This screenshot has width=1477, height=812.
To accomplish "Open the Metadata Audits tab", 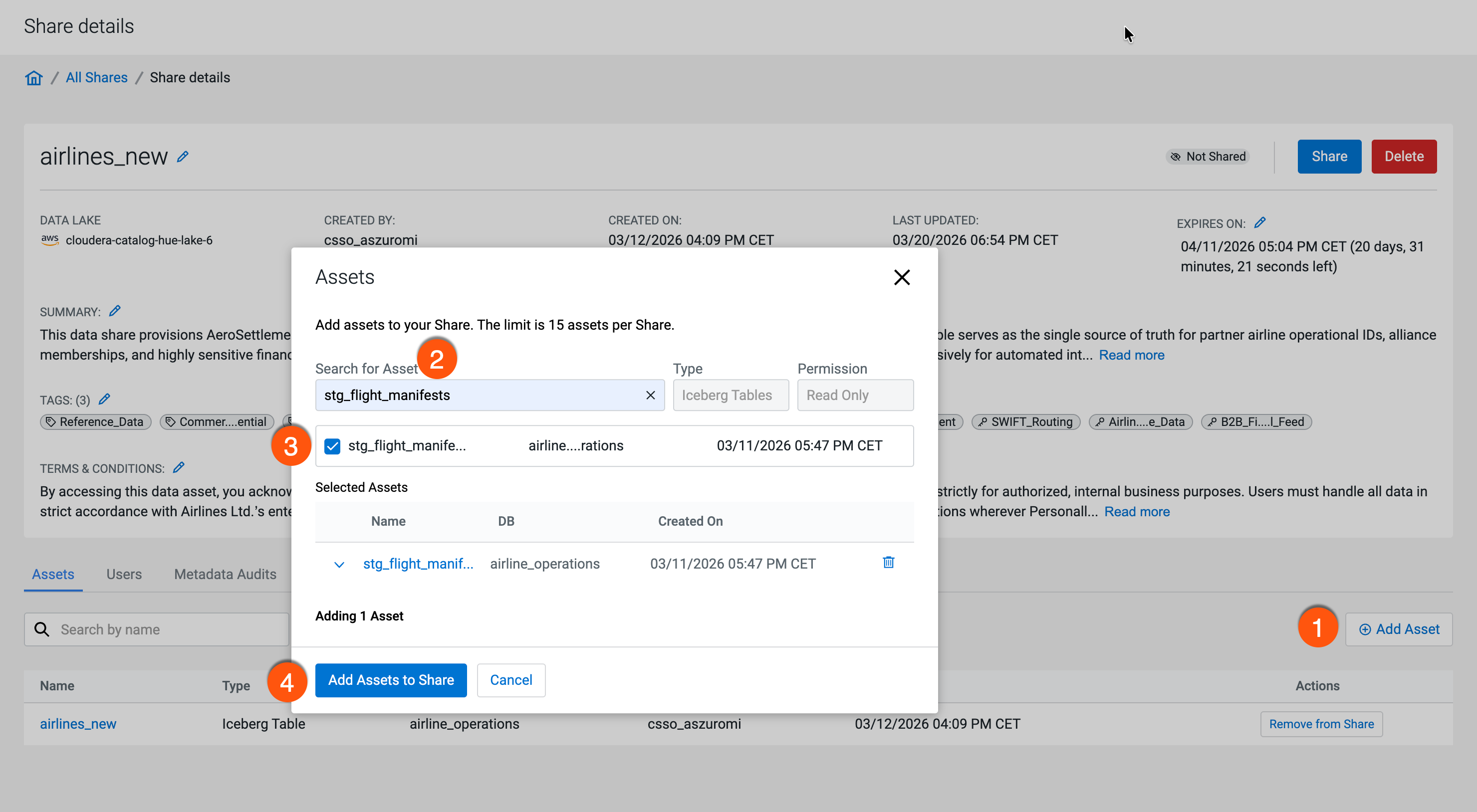I will pyautogui.click(x=225, y=574).
